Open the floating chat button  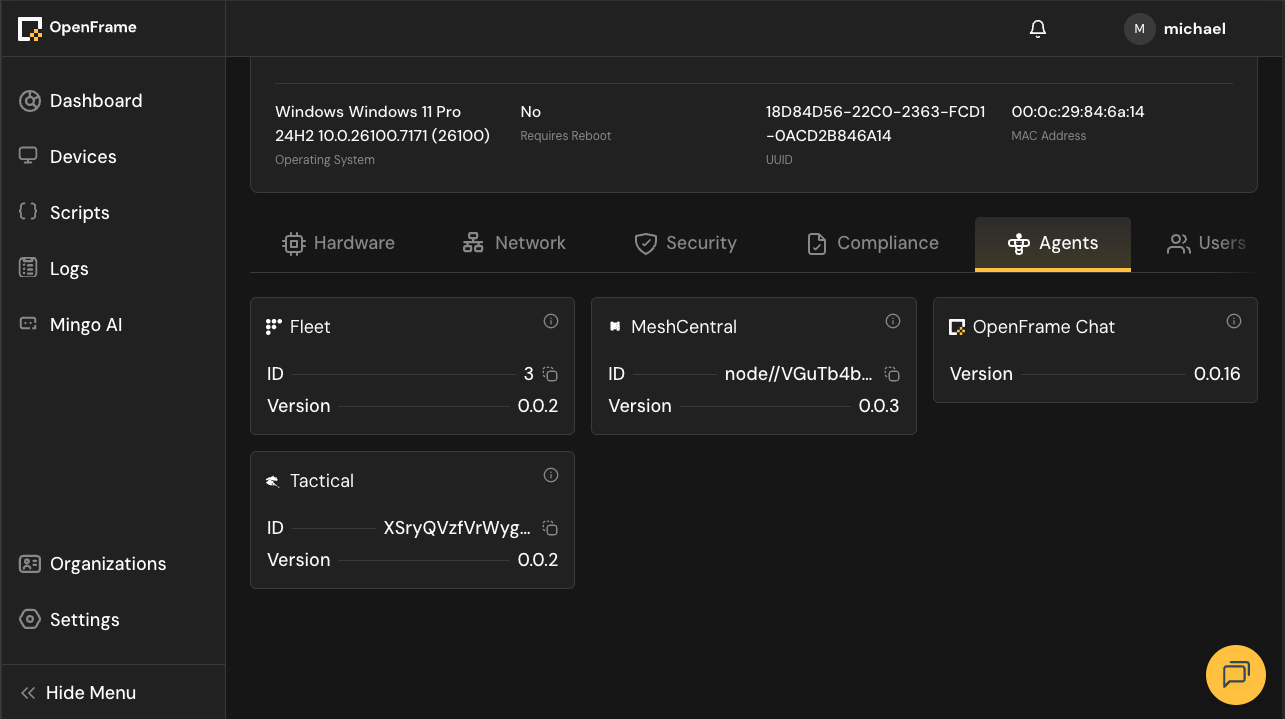click(x=1236, y=675)
